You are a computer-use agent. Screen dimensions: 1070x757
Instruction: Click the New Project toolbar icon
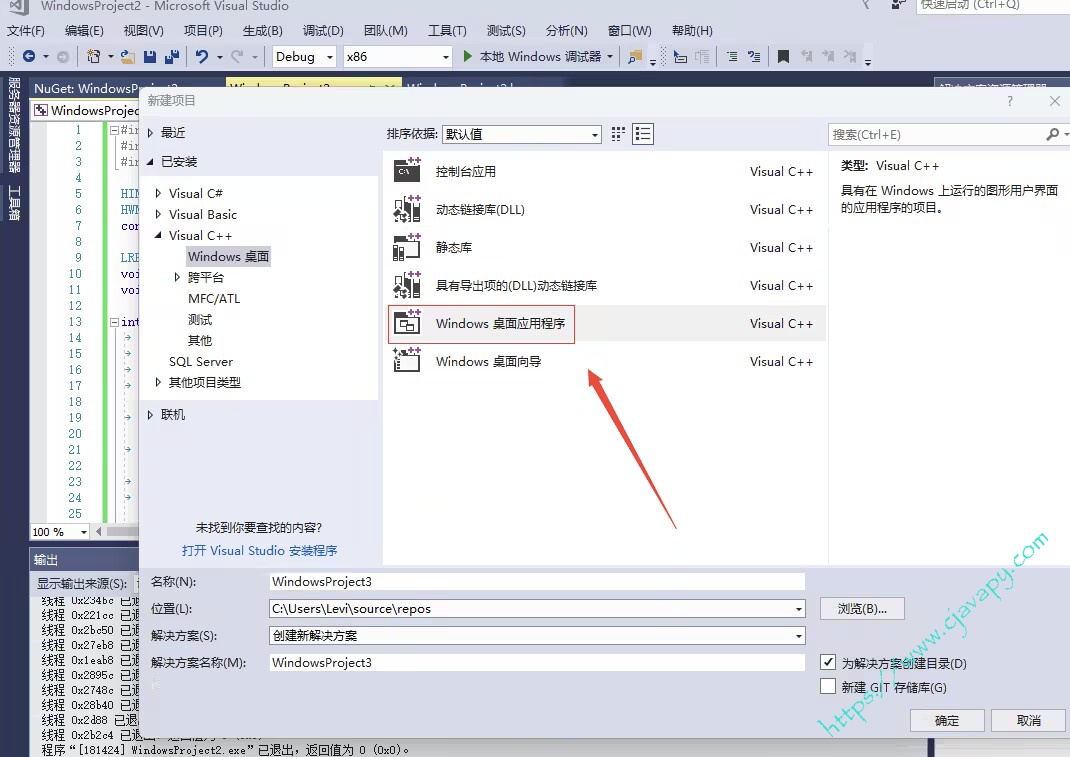pos(93,57)
